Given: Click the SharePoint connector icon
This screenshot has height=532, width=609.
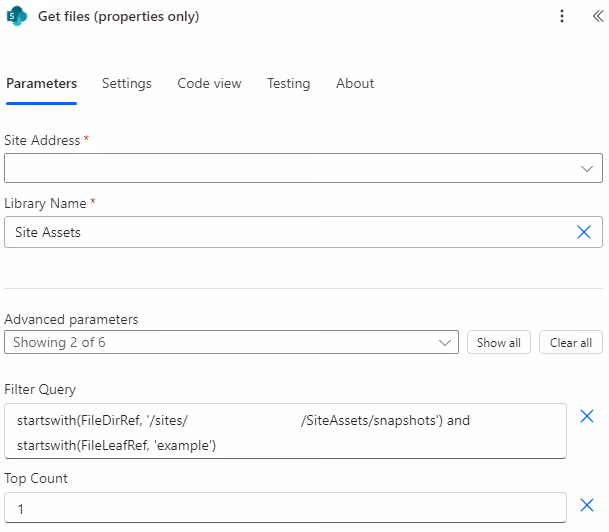Looking at the screenshot, I should coord(17,16).
